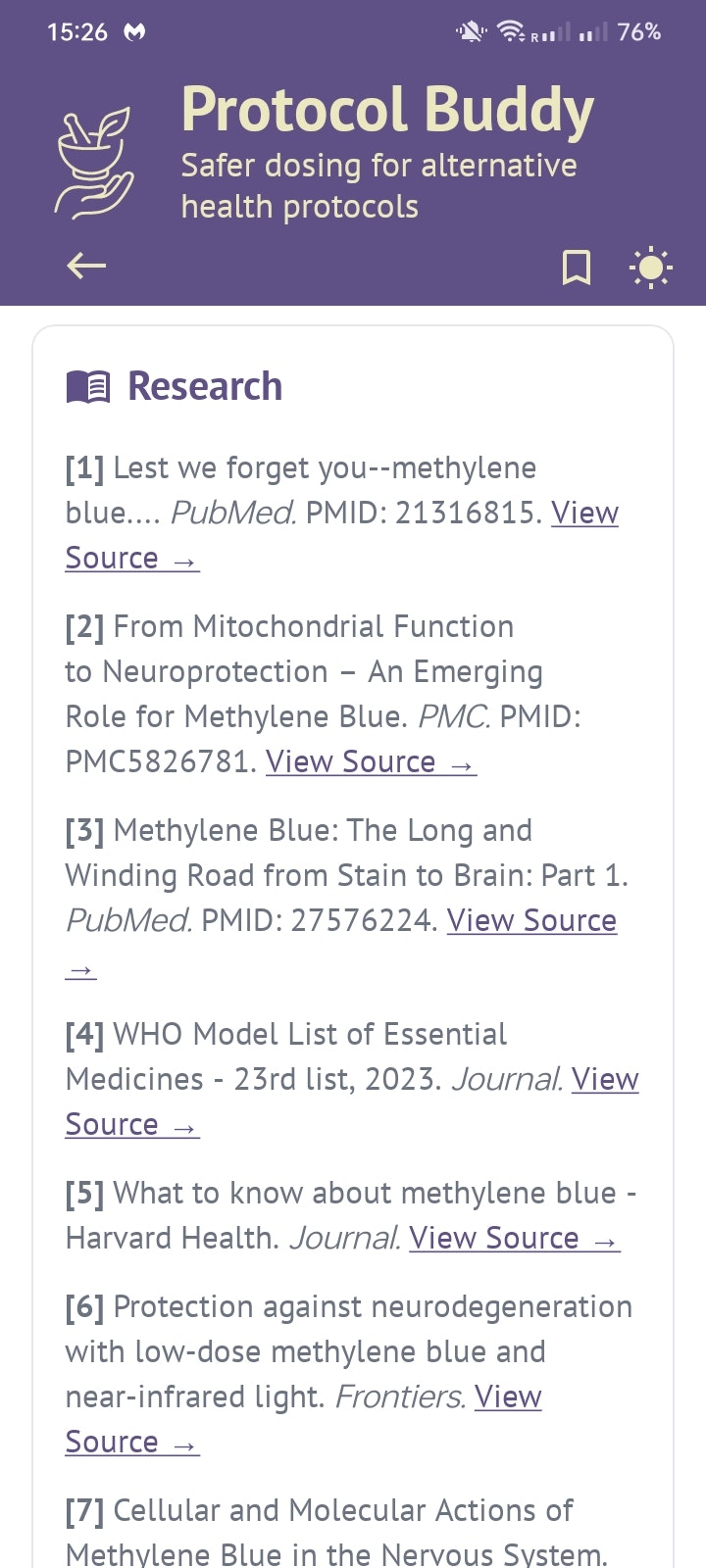706x1568 pixels.
Task: Open View Source for PMC5826781 article
Action: (x=370, y=761)
